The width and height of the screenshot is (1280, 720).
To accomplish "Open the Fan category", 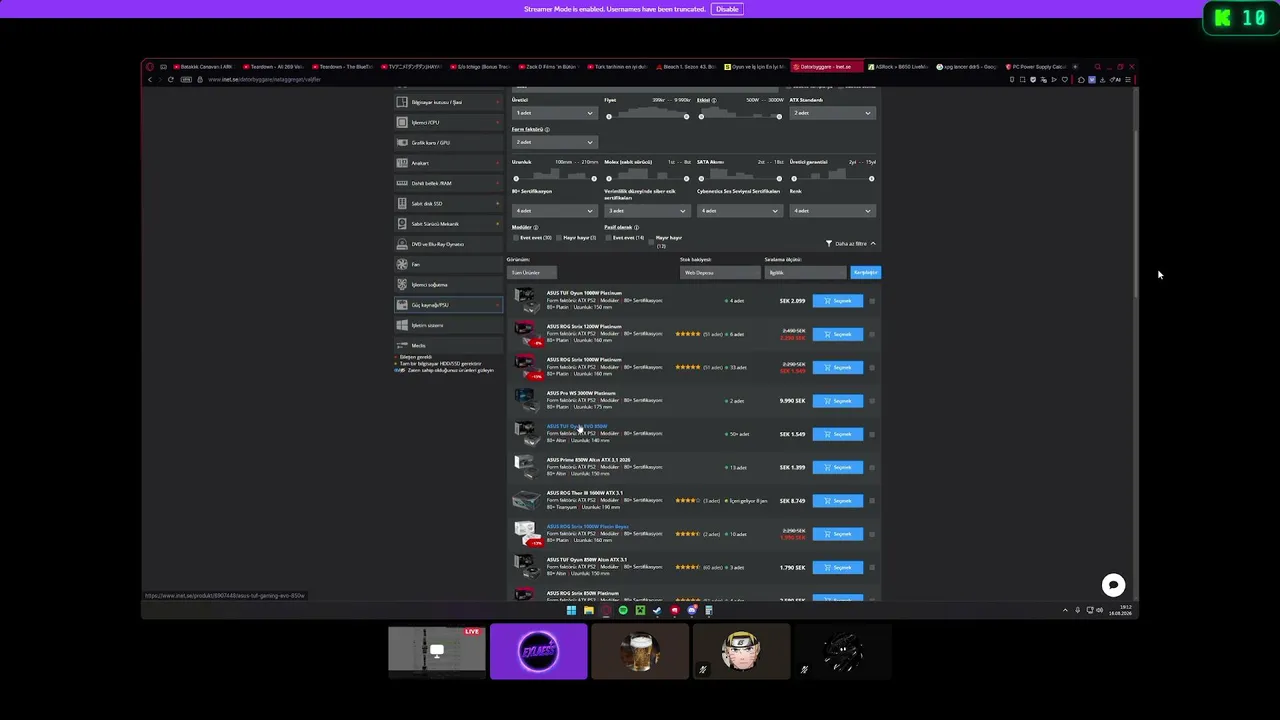I will tap(448, 264).
